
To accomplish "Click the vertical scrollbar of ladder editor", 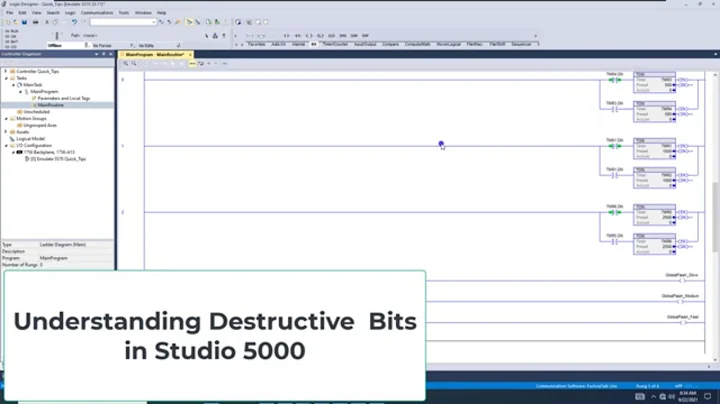I will (x=715, y=217).
